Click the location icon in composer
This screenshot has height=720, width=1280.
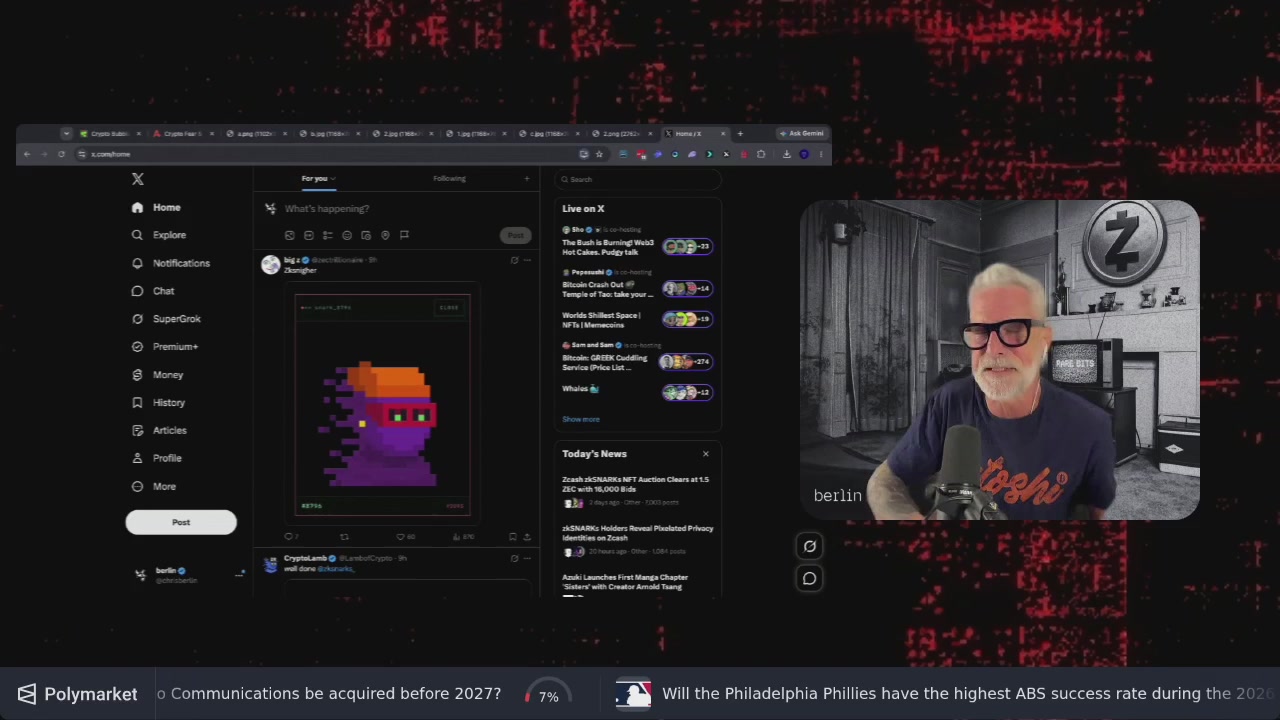pyautogui.click(x=385, y=235)
